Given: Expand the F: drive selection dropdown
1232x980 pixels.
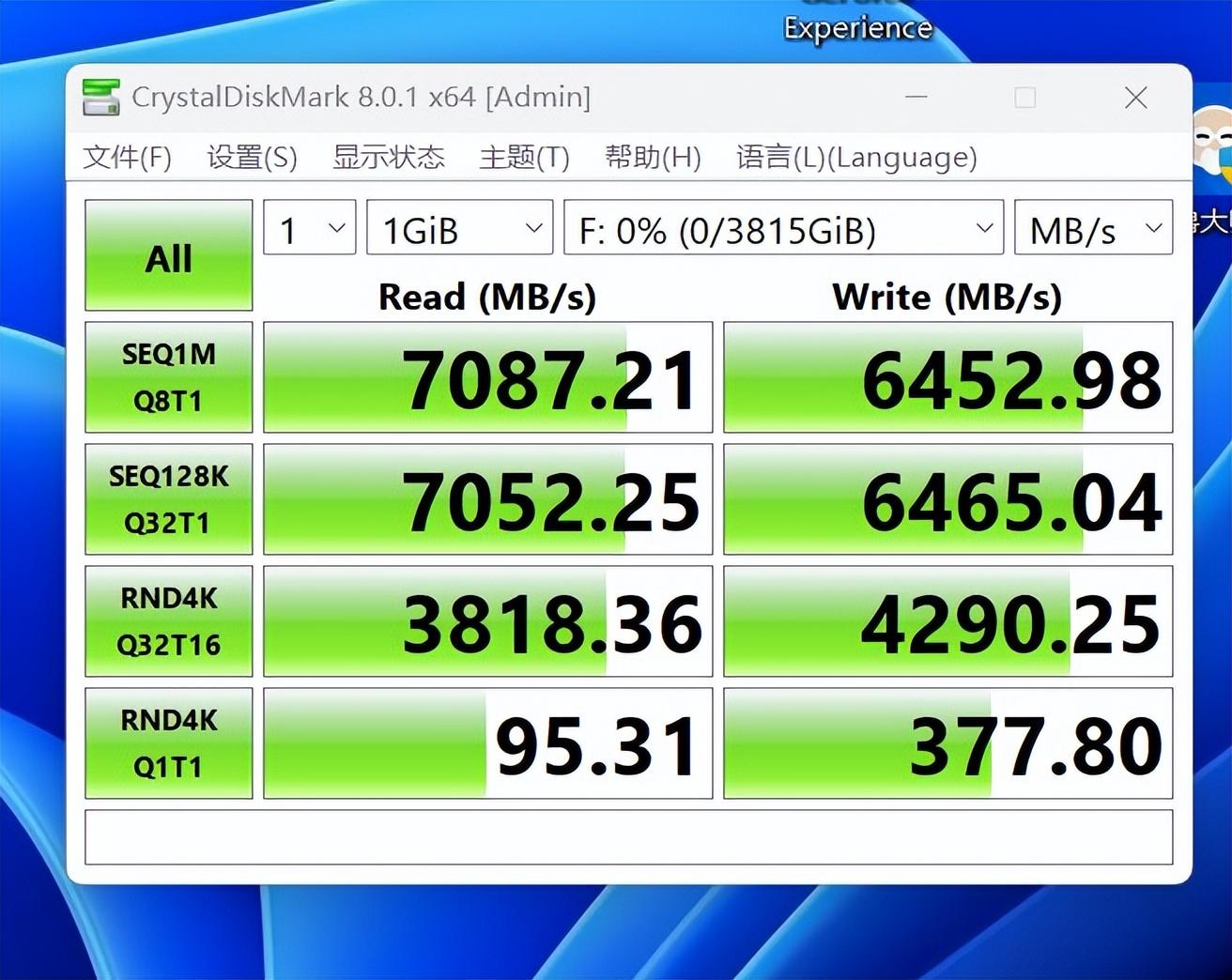Looking at the screenshot, I should (x=784, y=227).
